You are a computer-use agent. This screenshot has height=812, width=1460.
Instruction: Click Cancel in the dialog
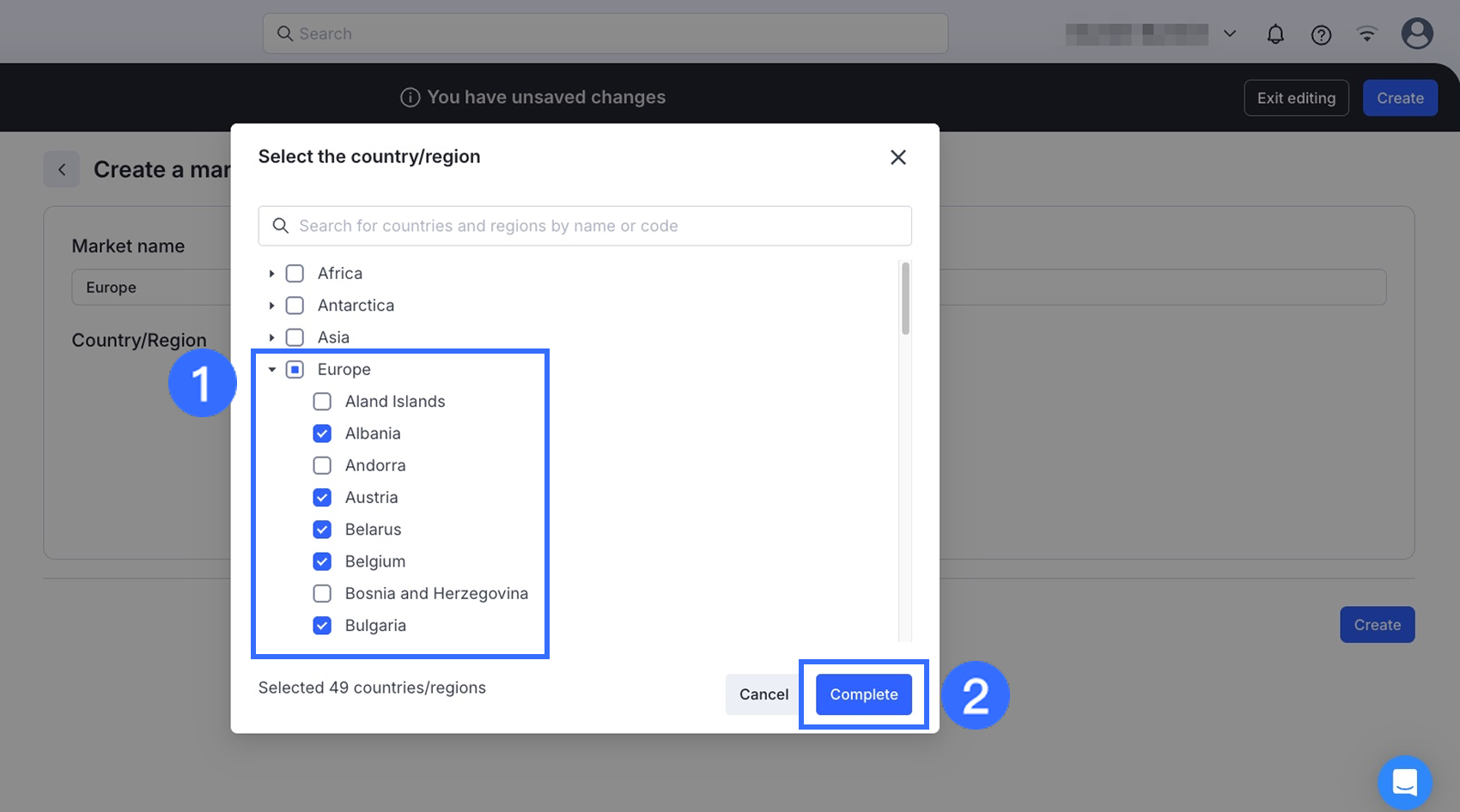(x=763, y=694)
